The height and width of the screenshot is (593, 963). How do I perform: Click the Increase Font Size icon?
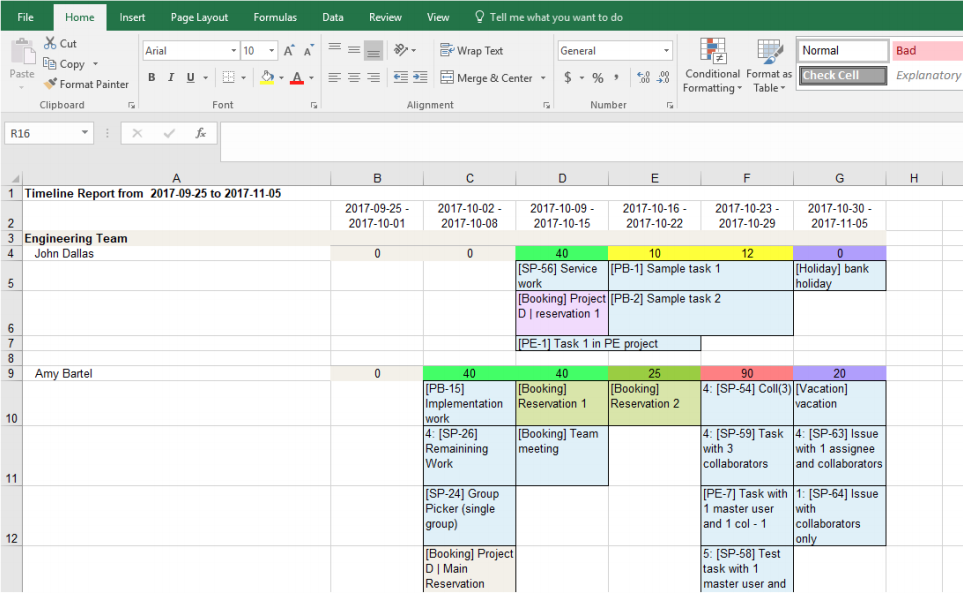point(289,51)
